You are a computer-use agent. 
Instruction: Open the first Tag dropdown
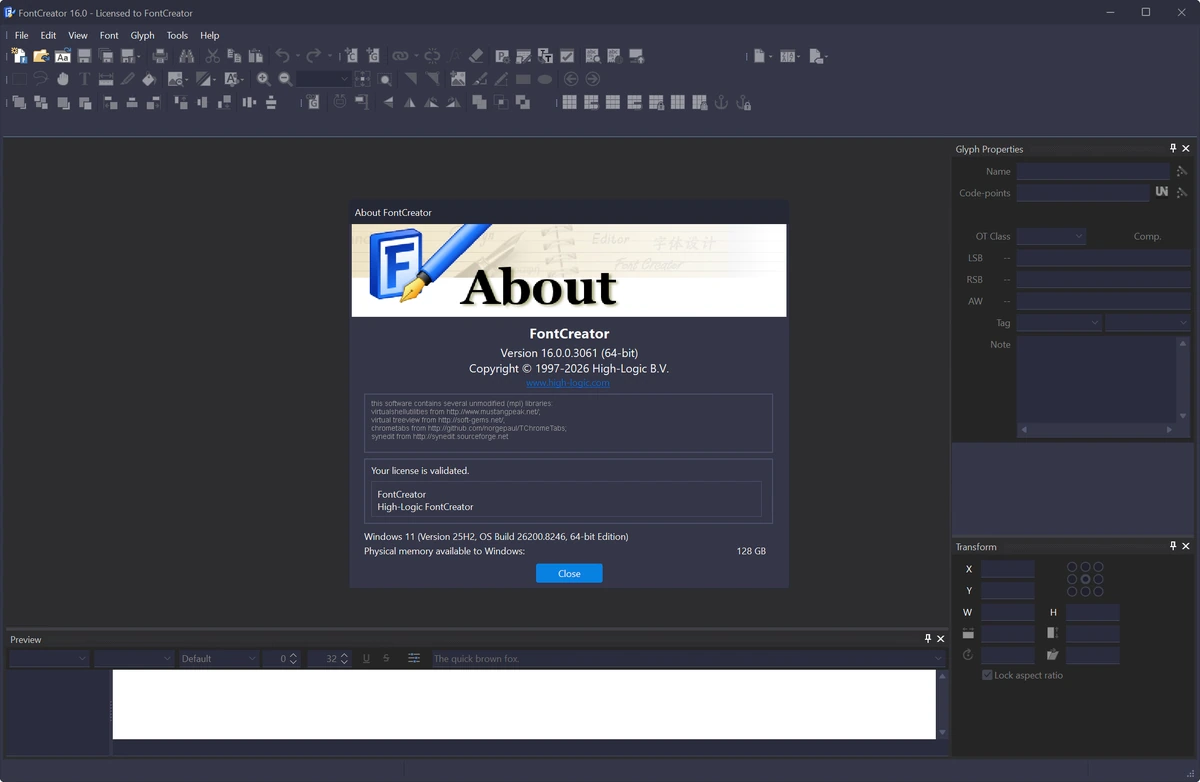(1059, 323)
